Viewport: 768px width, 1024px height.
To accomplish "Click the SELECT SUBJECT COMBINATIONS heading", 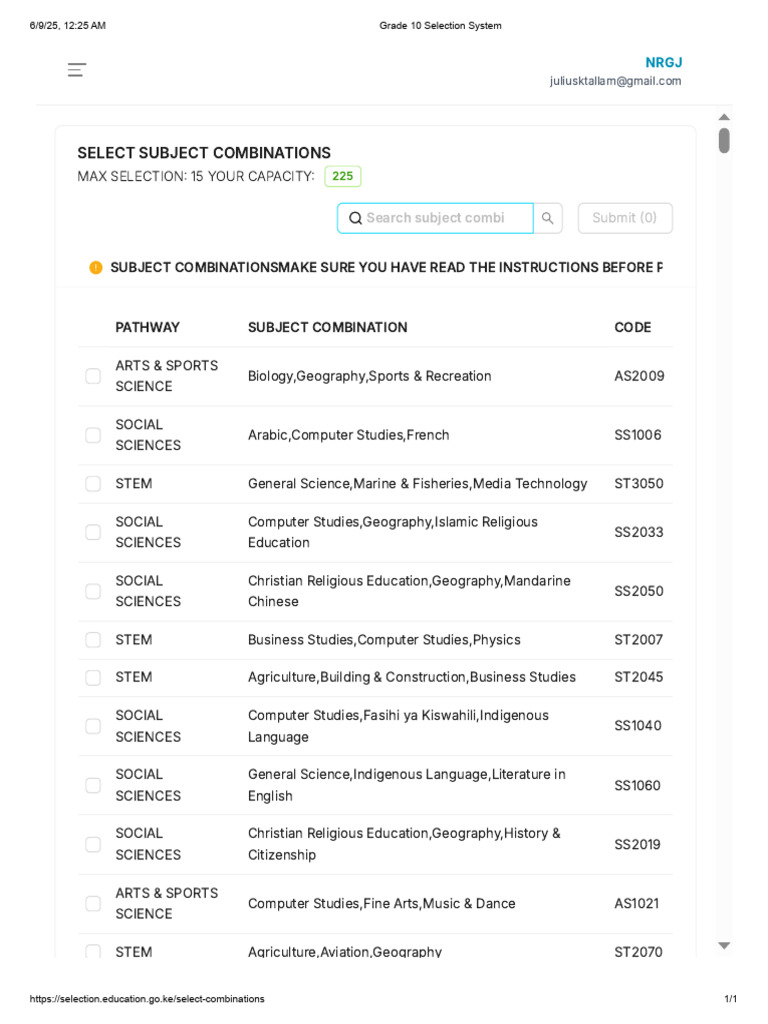I will coord(204,153).
